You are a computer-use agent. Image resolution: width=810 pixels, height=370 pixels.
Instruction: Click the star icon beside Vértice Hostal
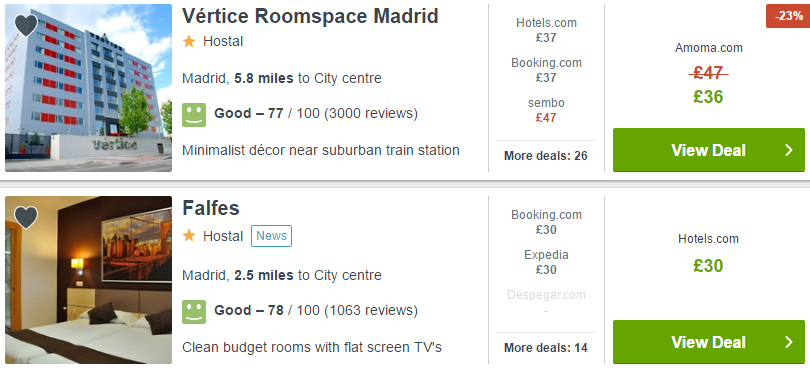[189, 41]
